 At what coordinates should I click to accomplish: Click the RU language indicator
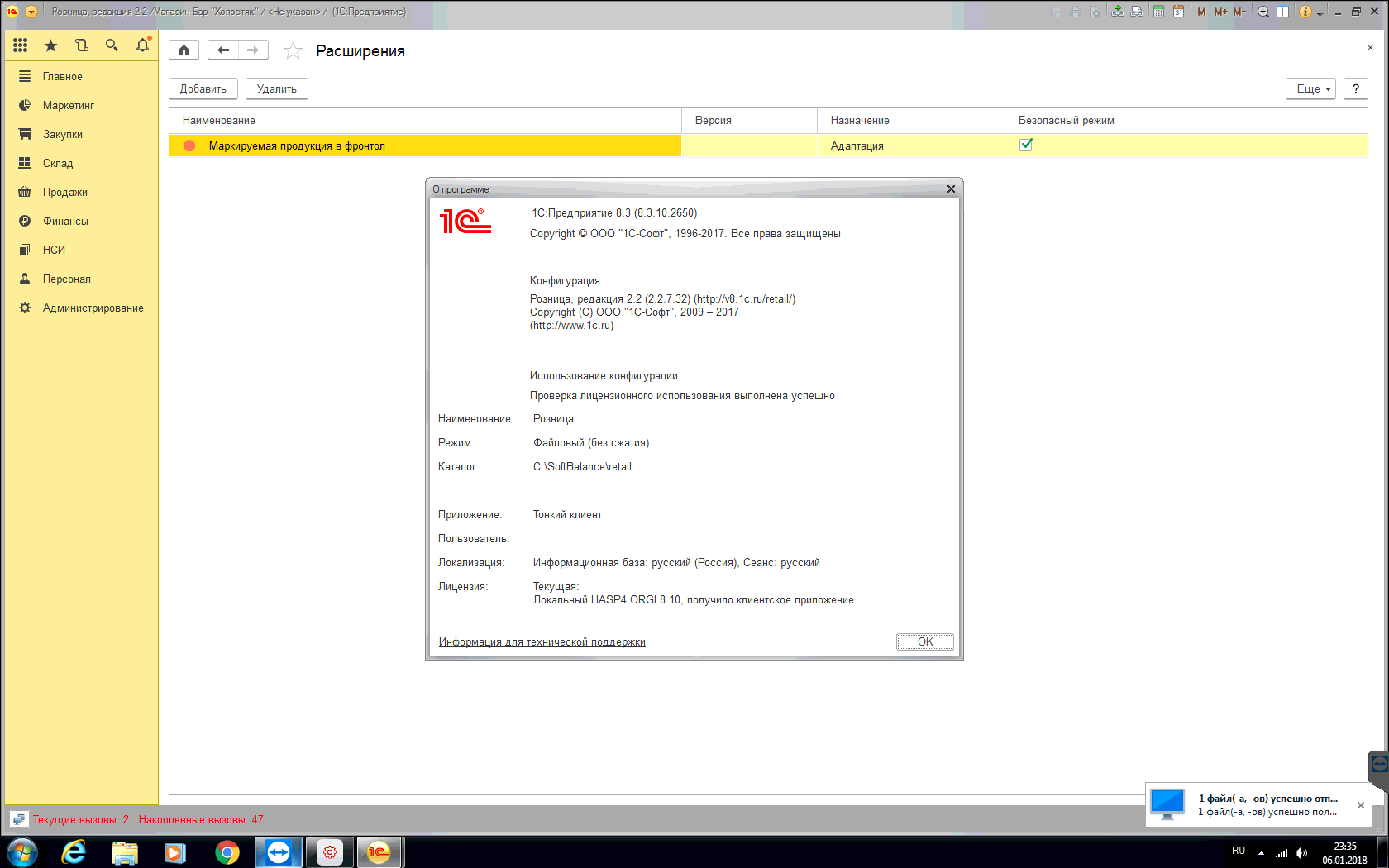point(1239,851)
